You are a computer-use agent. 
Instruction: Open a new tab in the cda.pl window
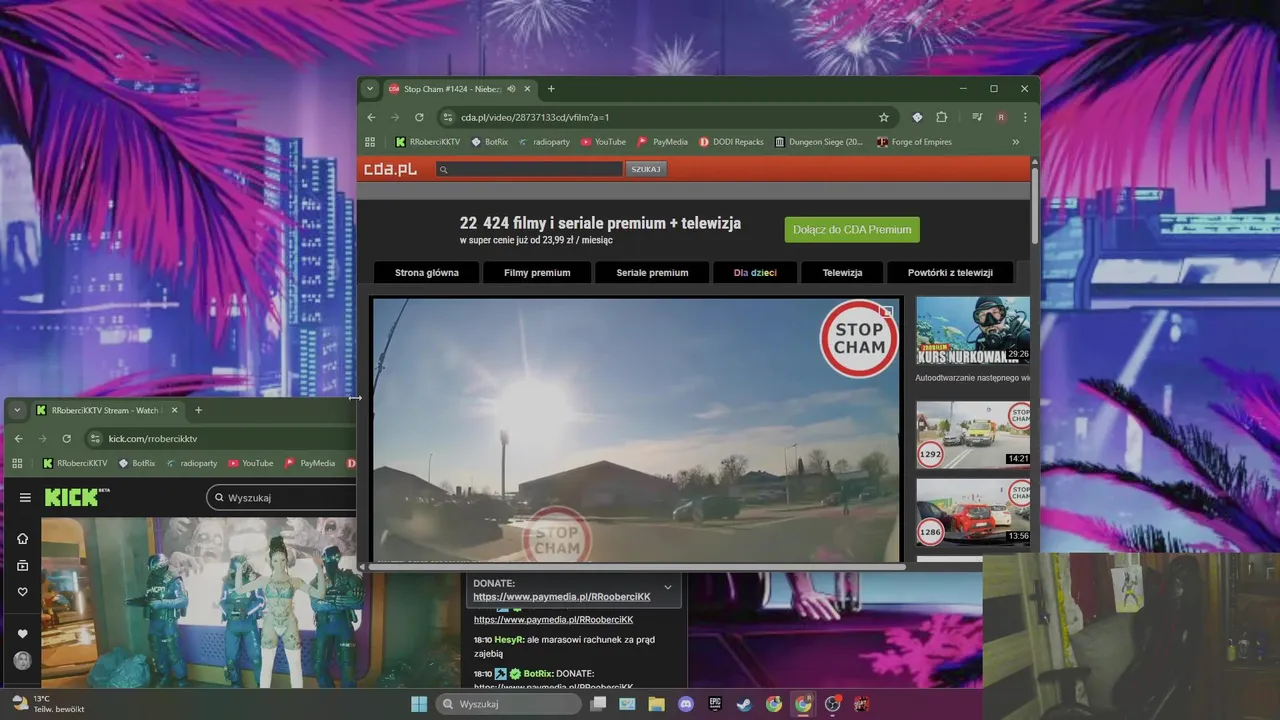pos(551,89)
